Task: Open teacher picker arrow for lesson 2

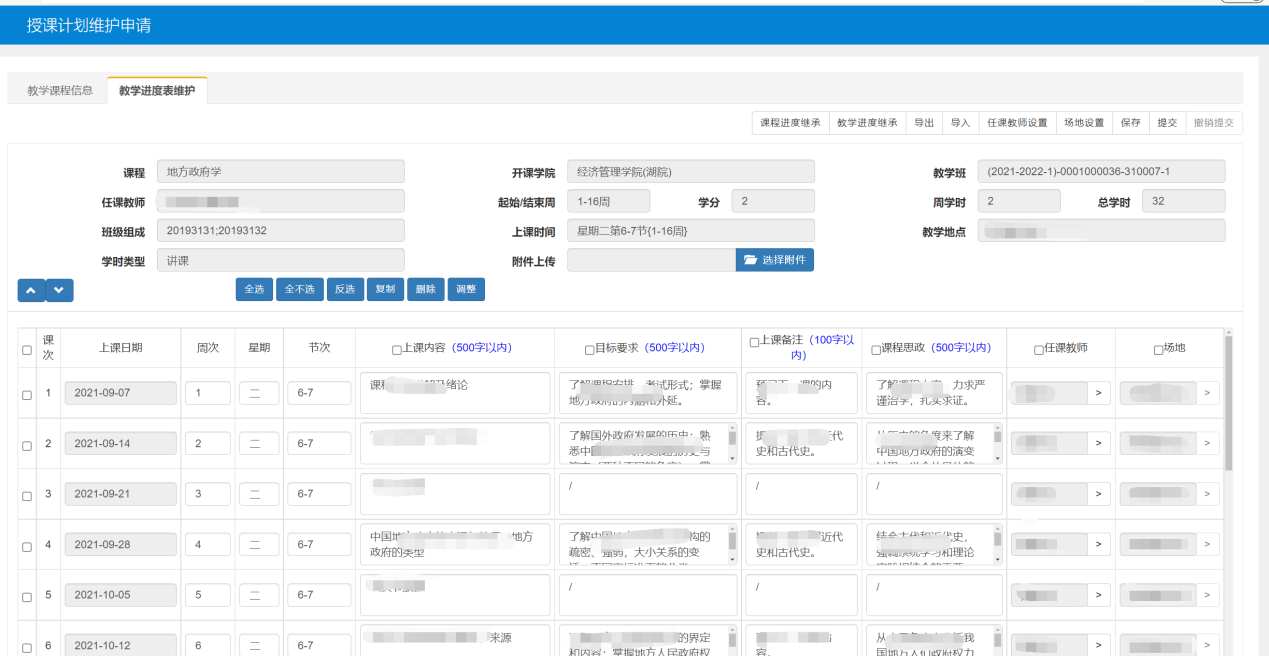Action: coord(1099,443)
